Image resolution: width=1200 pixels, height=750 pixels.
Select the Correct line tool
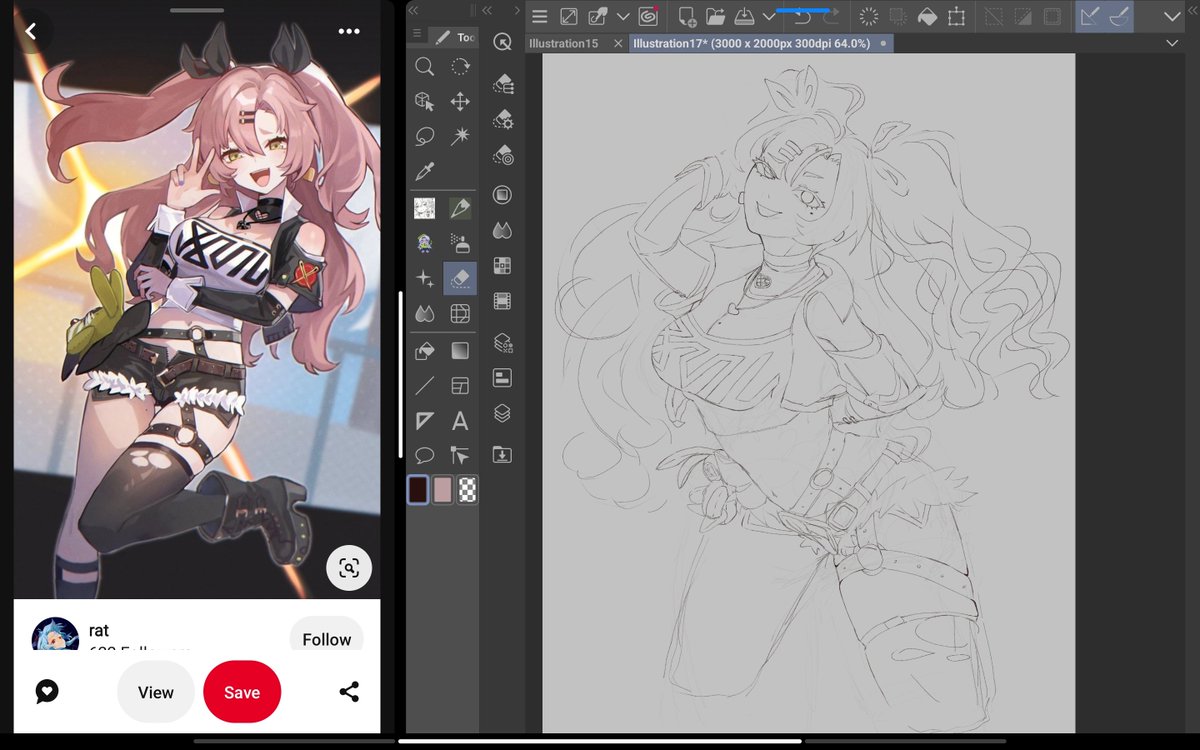tap(460, 455)
